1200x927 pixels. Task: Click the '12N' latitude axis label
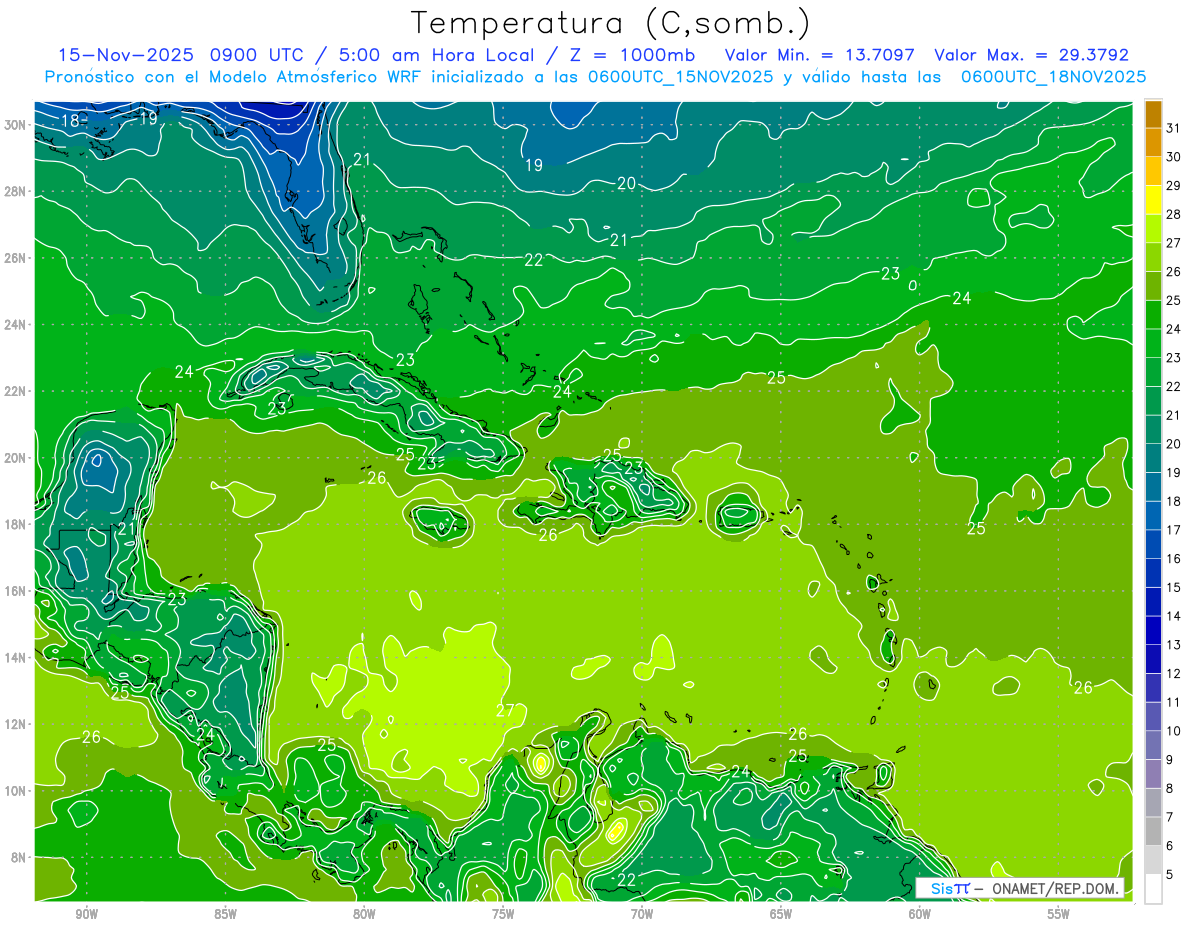coord(17,724)
